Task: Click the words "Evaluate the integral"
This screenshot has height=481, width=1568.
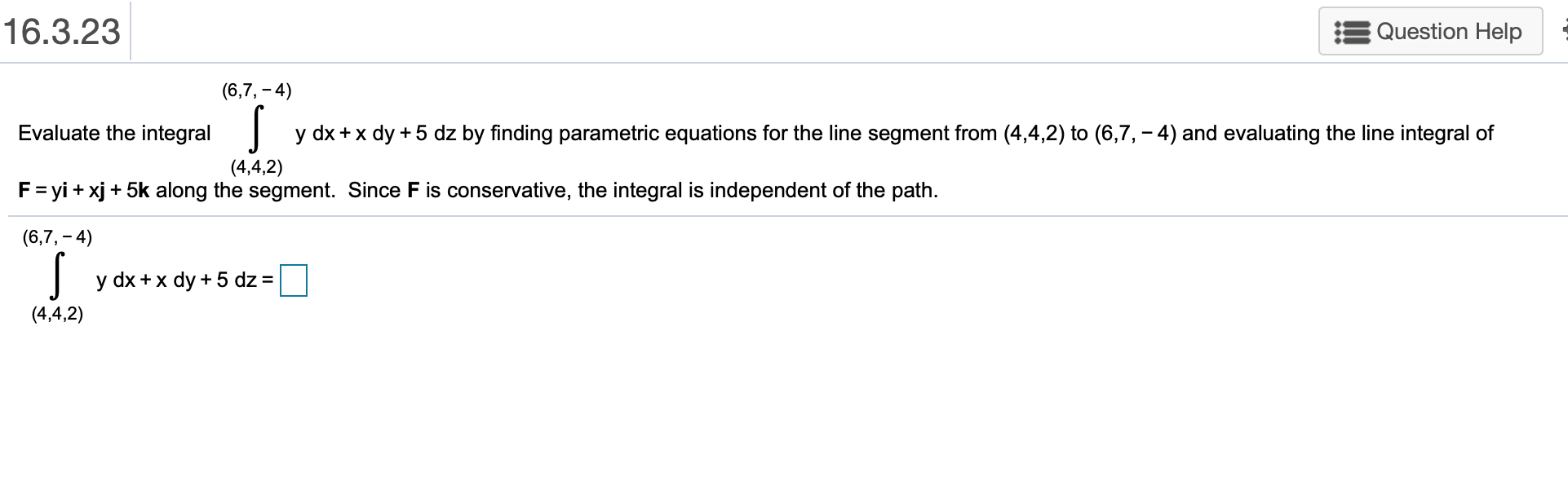Action: click(x=114, y=133)
